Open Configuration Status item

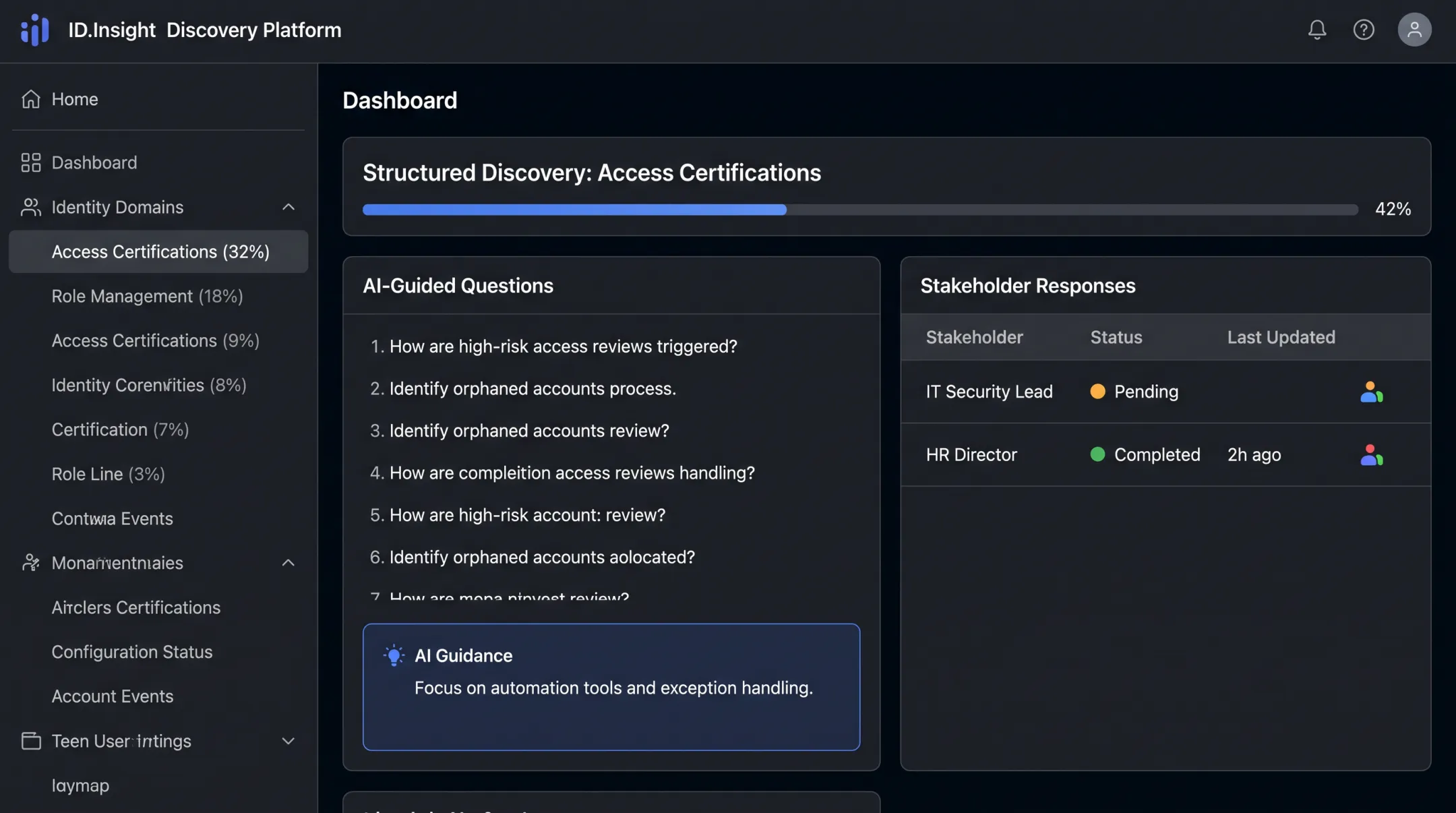click(131, 652)
